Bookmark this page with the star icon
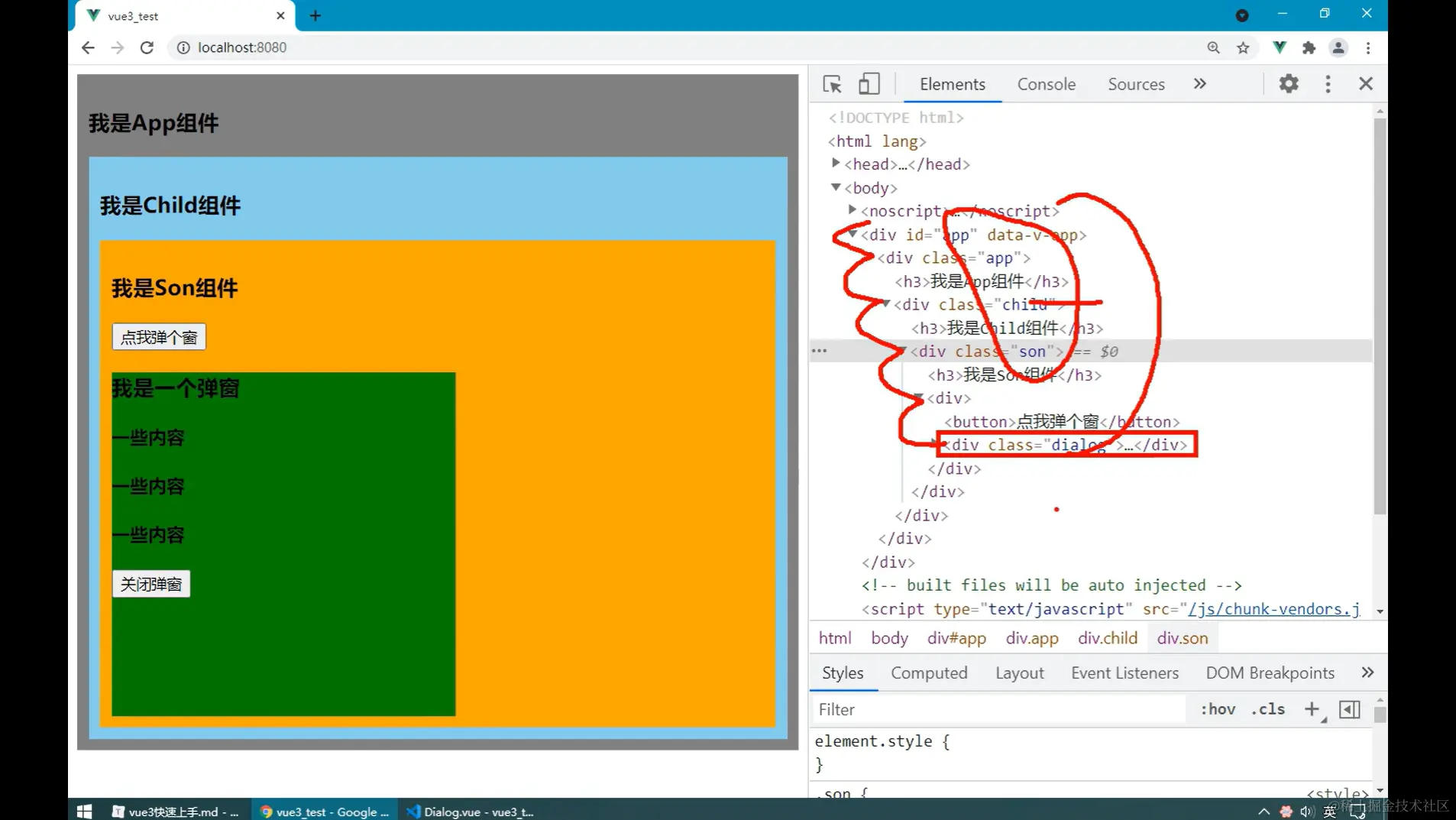 pos(1243,47)
